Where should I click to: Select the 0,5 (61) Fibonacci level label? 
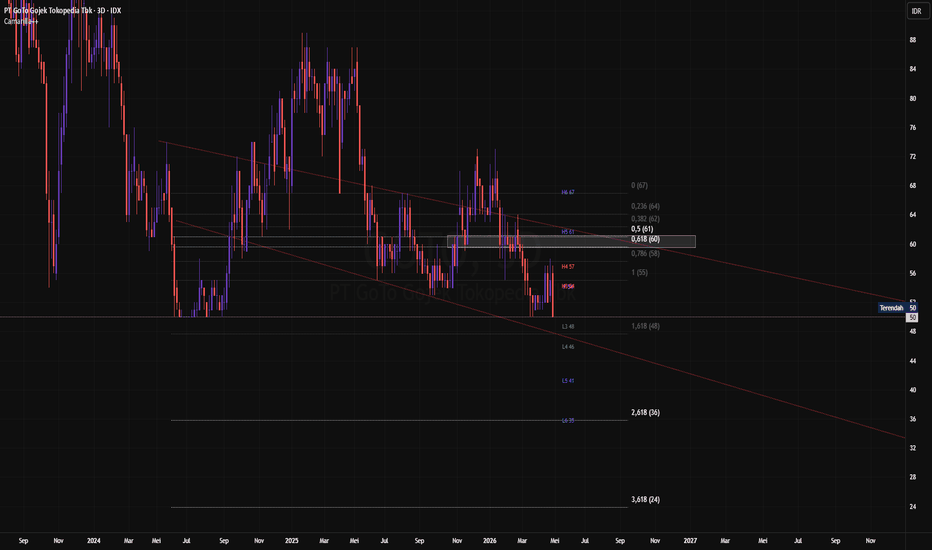click(642, 229)
